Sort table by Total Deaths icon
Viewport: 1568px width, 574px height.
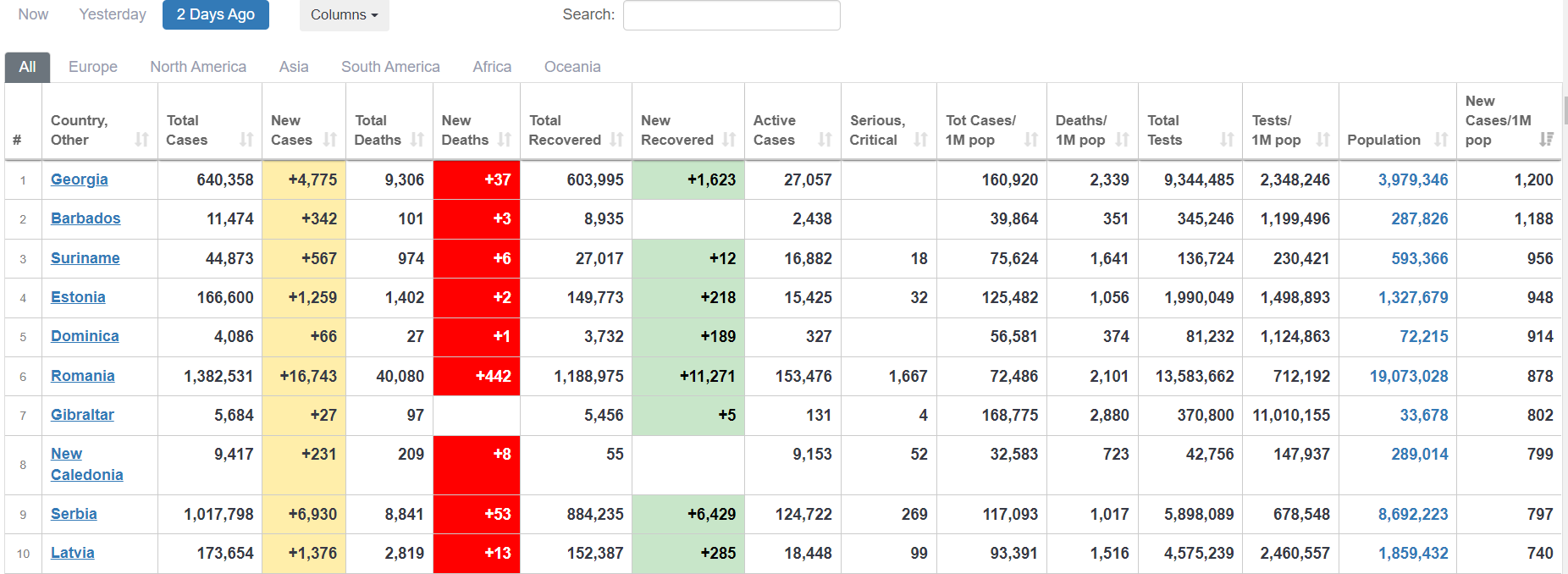click(417, 140)
